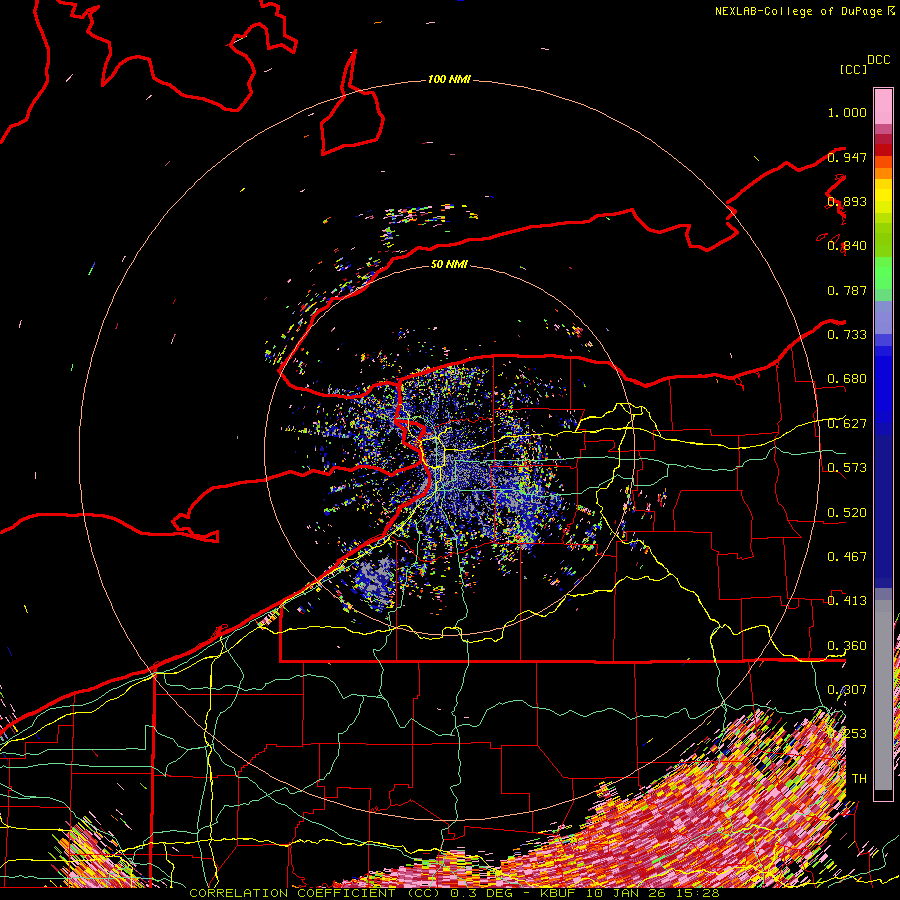Select the 0.467 legend value

coord(847,557)
